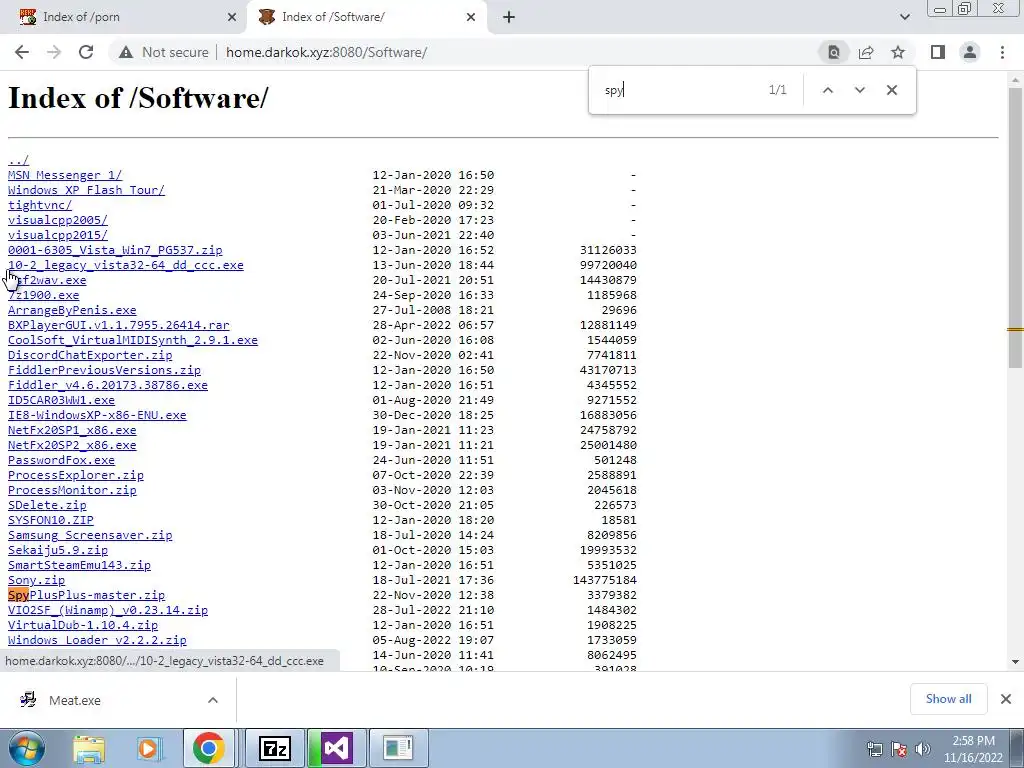The width and height of the screenshot is (1024, 768).
Task: Open the tab search dropdown
Action: [x=904, y=17]
